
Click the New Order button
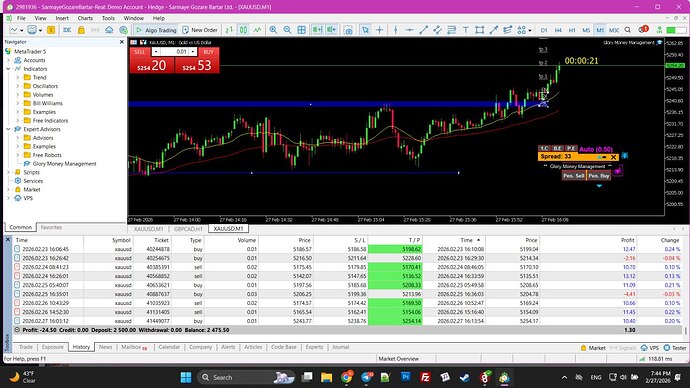[200, 30]
